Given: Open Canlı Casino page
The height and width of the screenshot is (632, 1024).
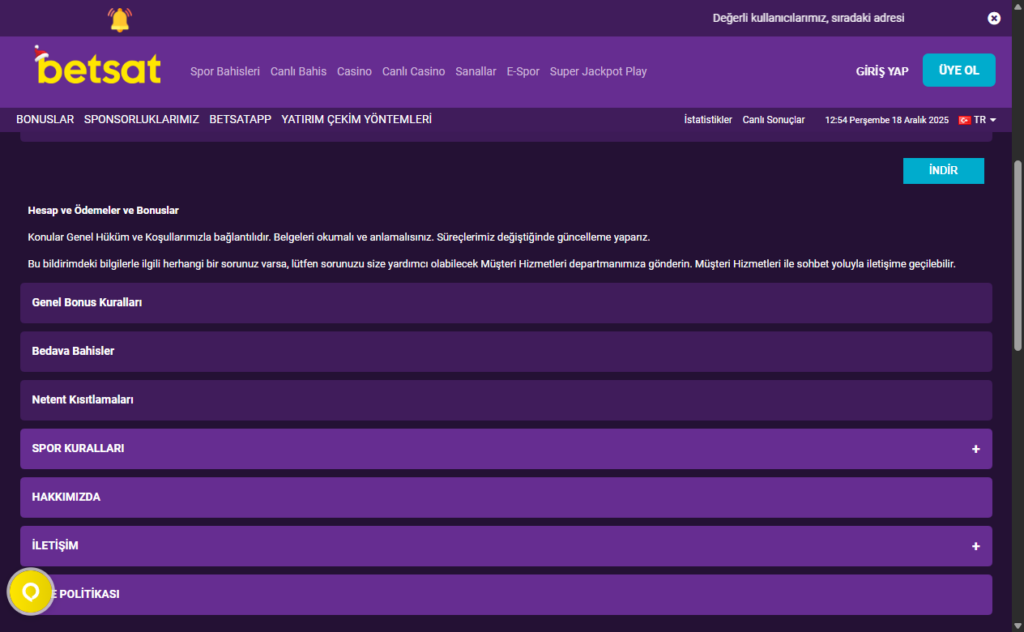Looking at the screenshot, I should [x=413, y=72].
